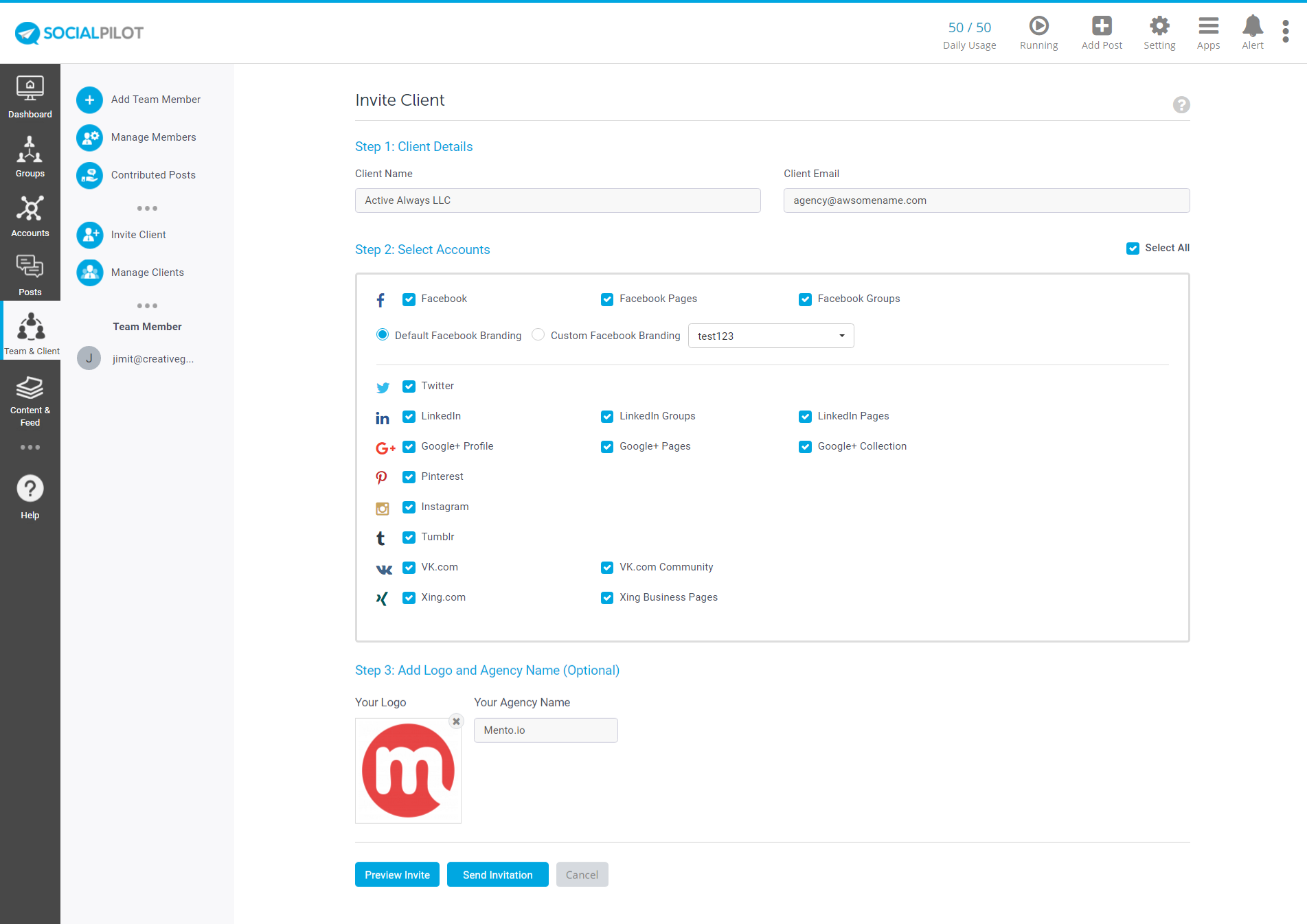Image resolution: width=1307 pixels, height=924 pixels.
Task: Toggle the Select All checkbox
Action: pos(1133,249)
